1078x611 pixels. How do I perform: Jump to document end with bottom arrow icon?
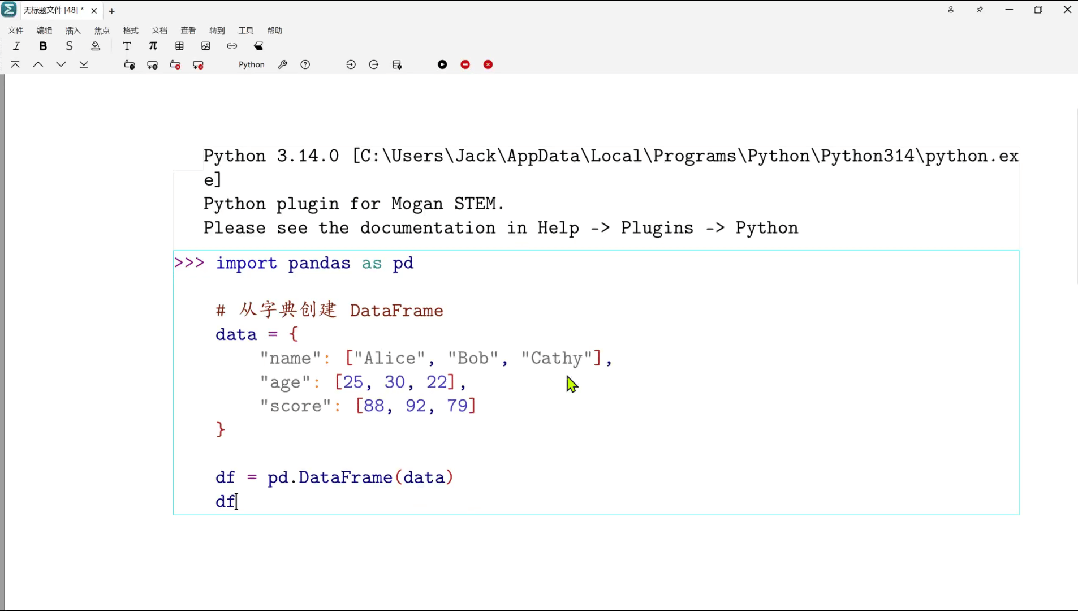84,64
